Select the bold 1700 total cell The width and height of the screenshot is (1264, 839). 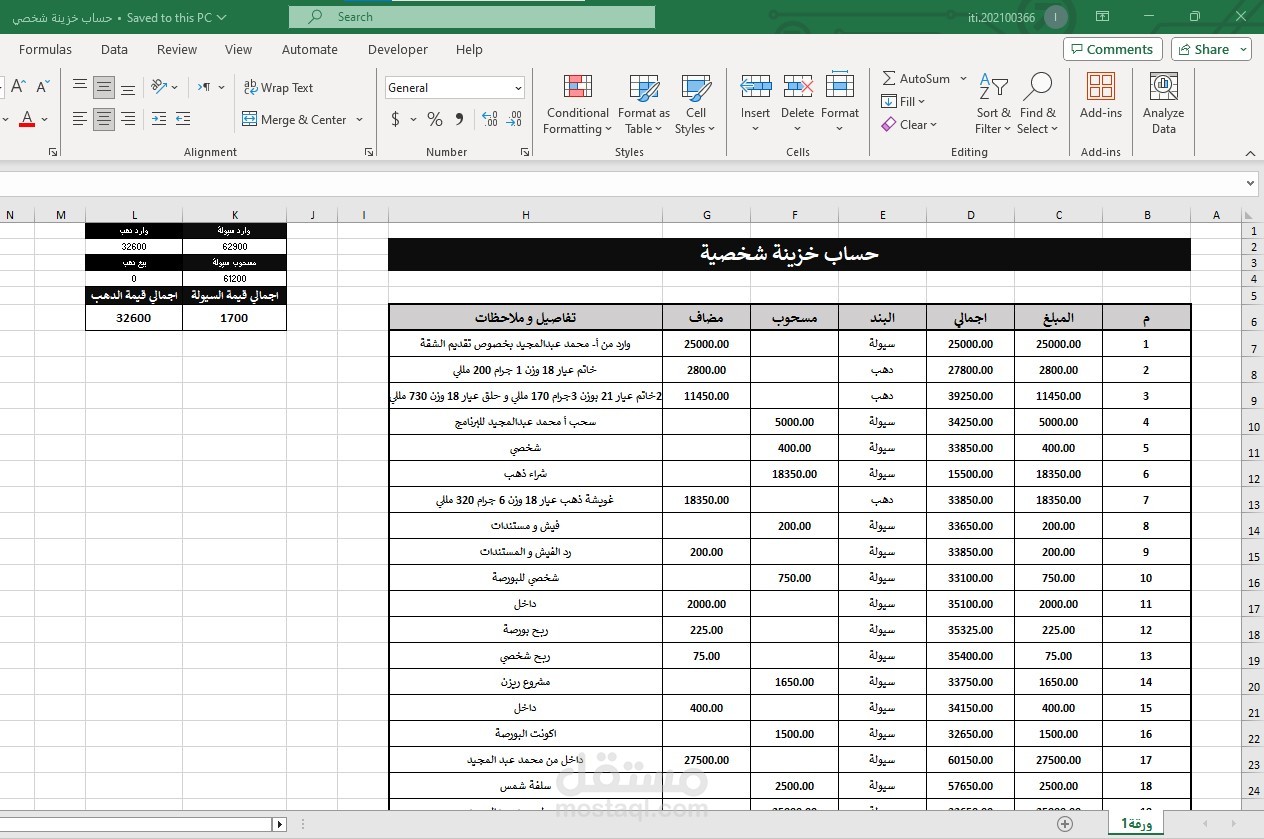tap(234, 318)
